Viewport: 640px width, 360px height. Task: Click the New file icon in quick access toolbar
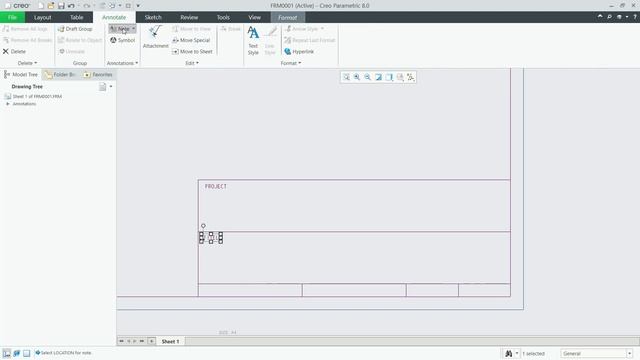point(41,6)
